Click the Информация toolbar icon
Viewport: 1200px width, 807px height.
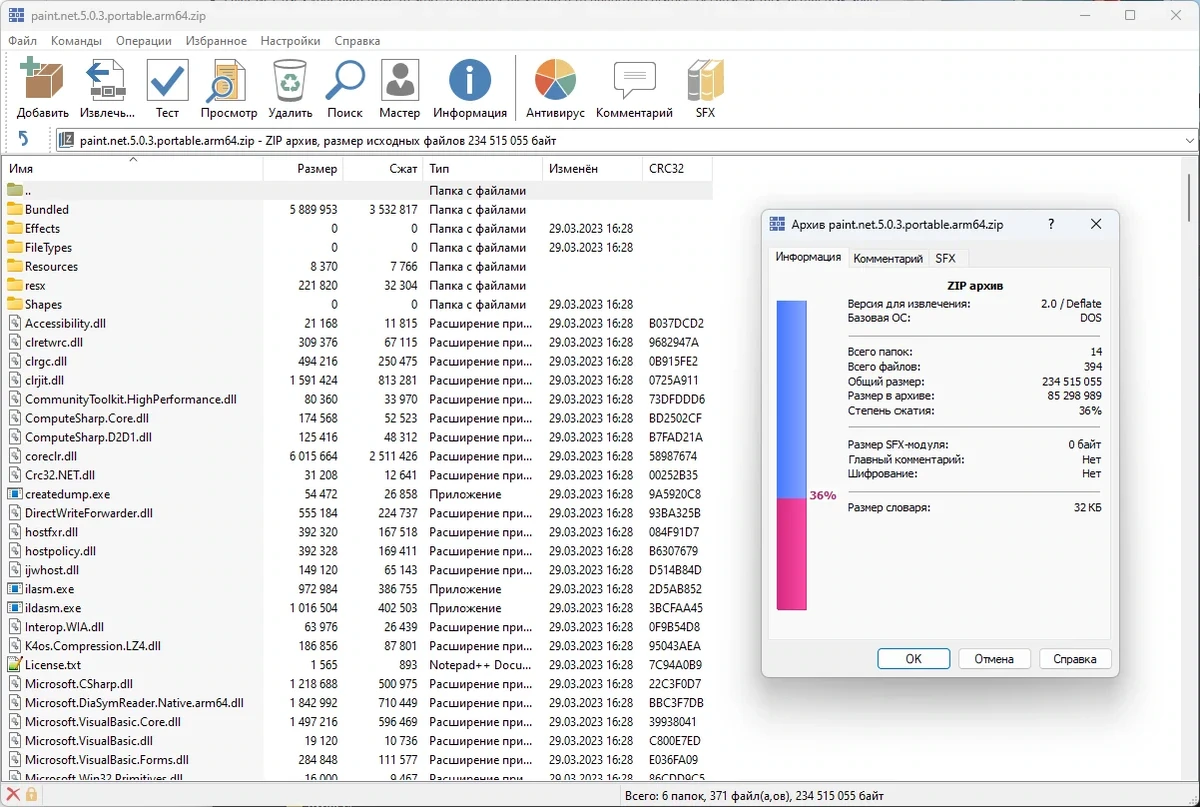coord(470,80)
